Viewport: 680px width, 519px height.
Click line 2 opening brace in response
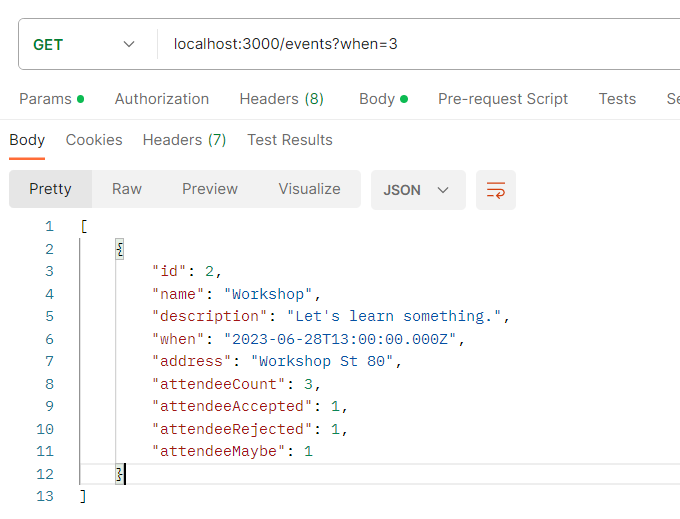click(x=120, y=249)
